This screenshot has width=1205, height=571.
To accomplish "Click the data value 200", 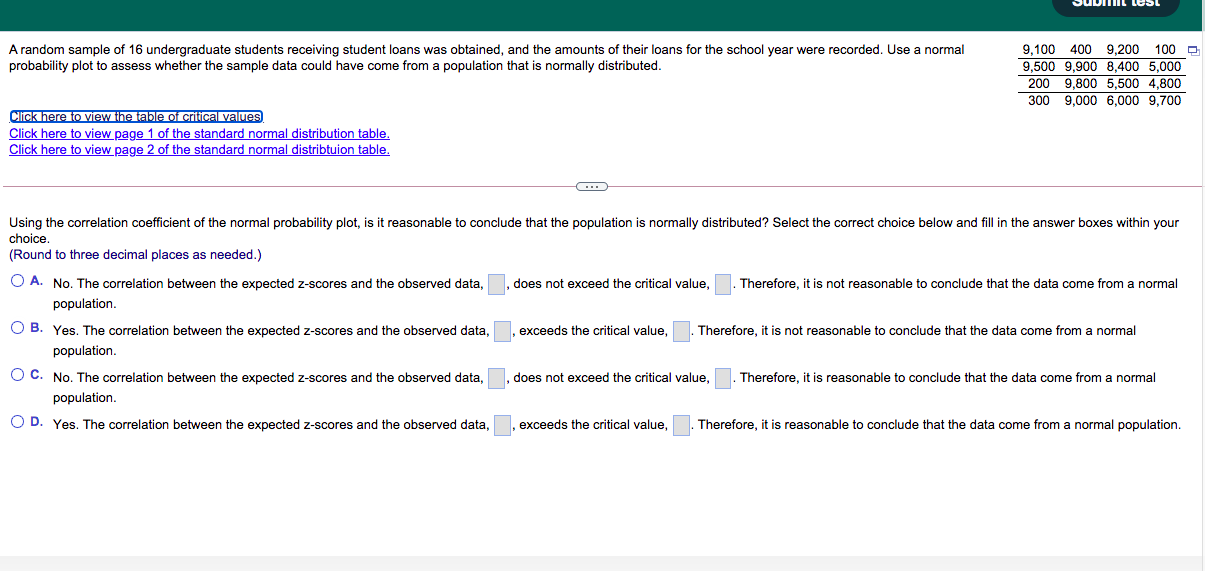I will tap(1039, 83).
